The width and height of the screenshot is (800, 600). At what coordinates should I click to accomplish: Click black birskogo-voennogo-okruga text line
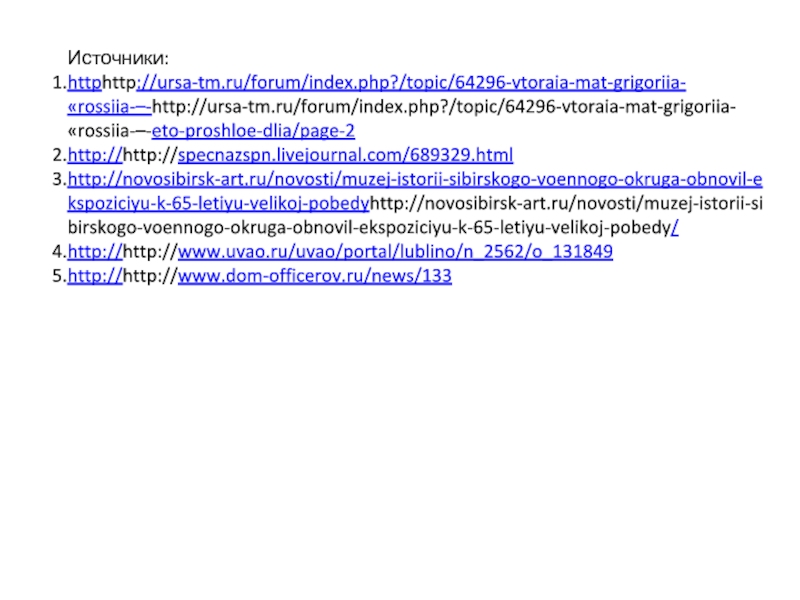[x=369, y=228]
